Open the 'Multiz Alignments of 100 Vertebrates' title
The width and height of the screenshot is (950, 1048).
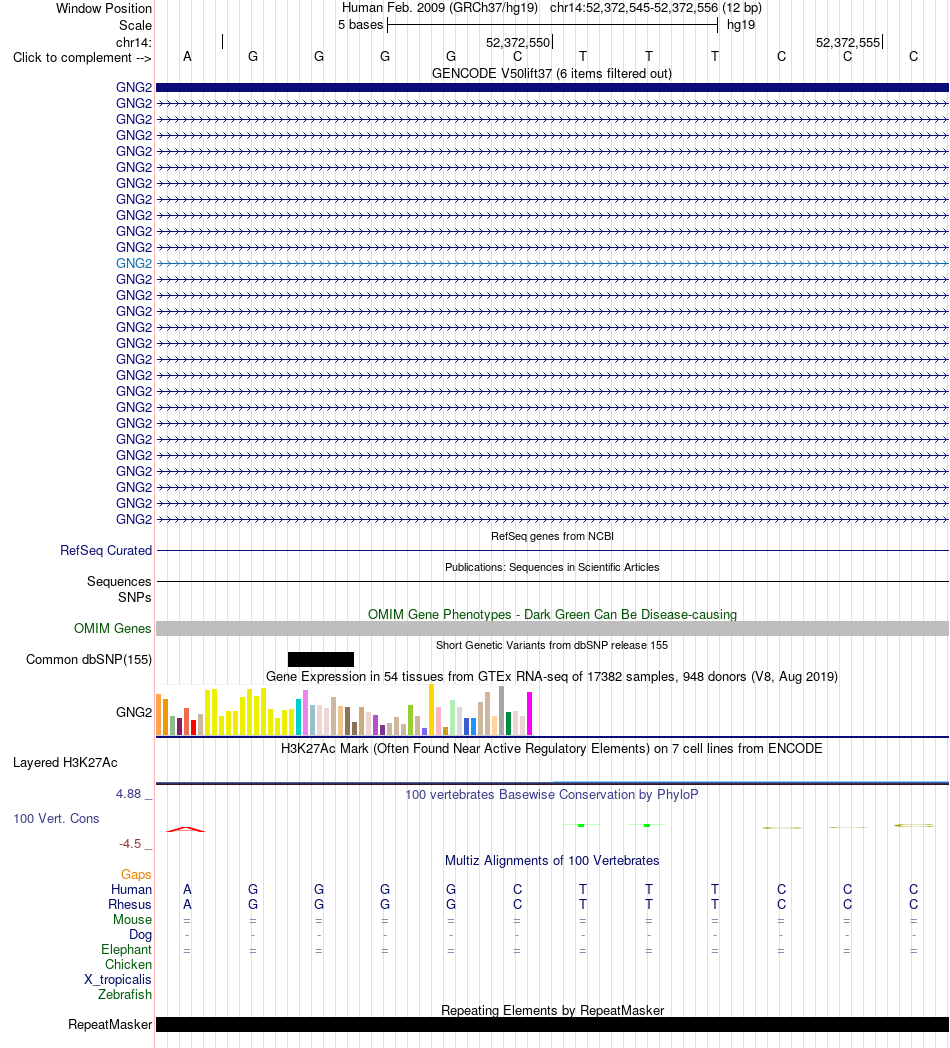pos(552,861)
